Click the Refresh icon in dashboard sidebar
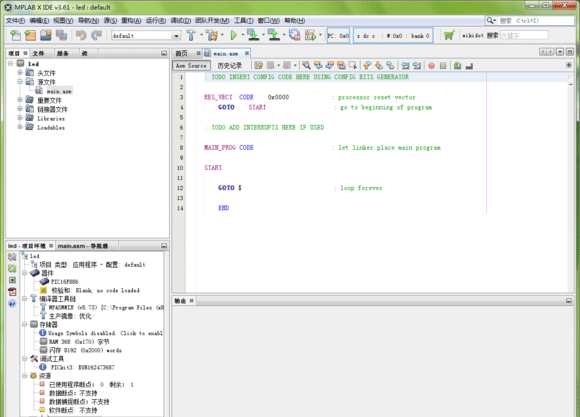The height and width of the screenshot is (417, 580). point(12,268)
